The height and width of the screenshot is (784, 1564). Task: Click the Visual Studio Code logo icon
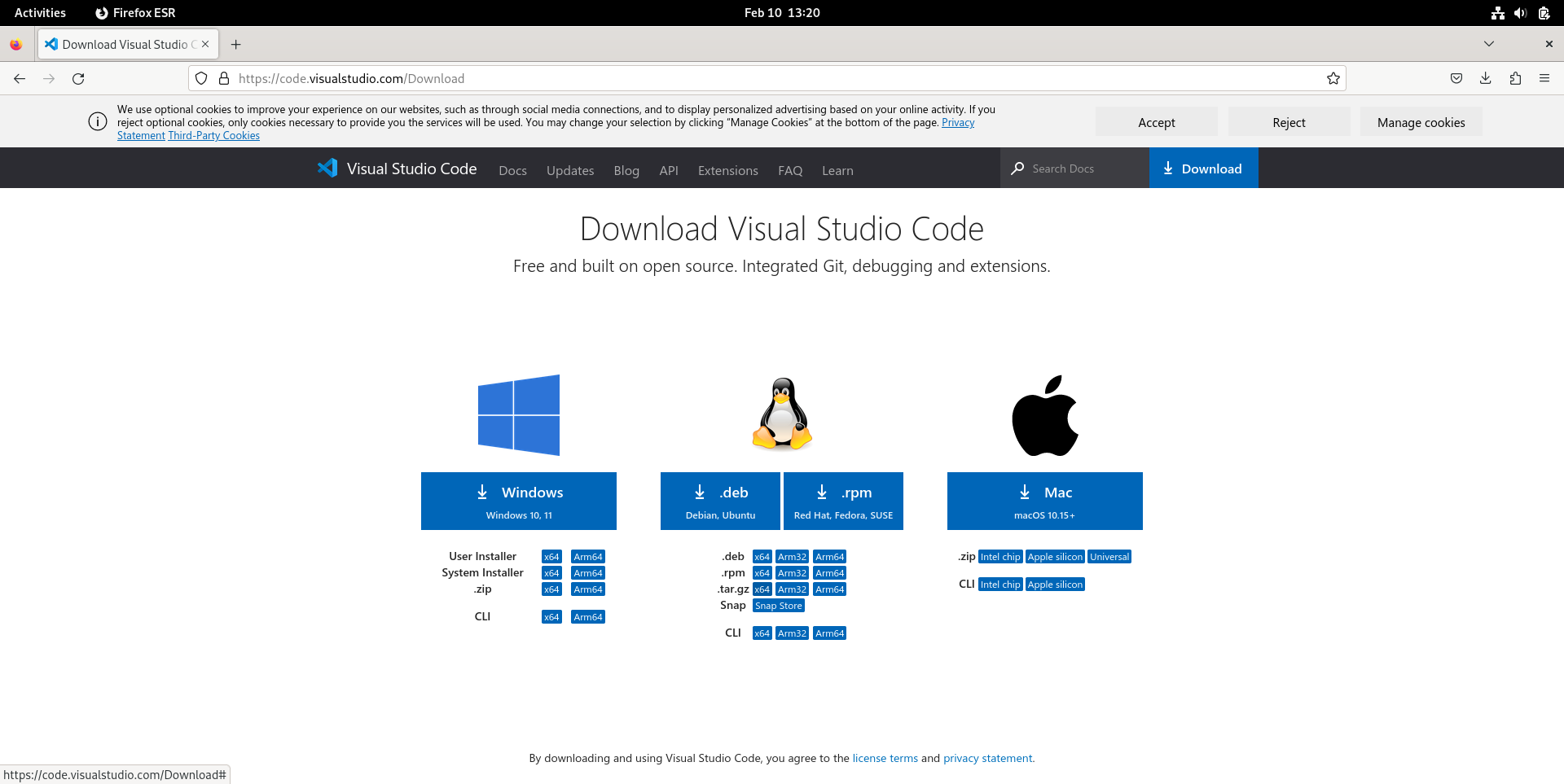(327, 168)
